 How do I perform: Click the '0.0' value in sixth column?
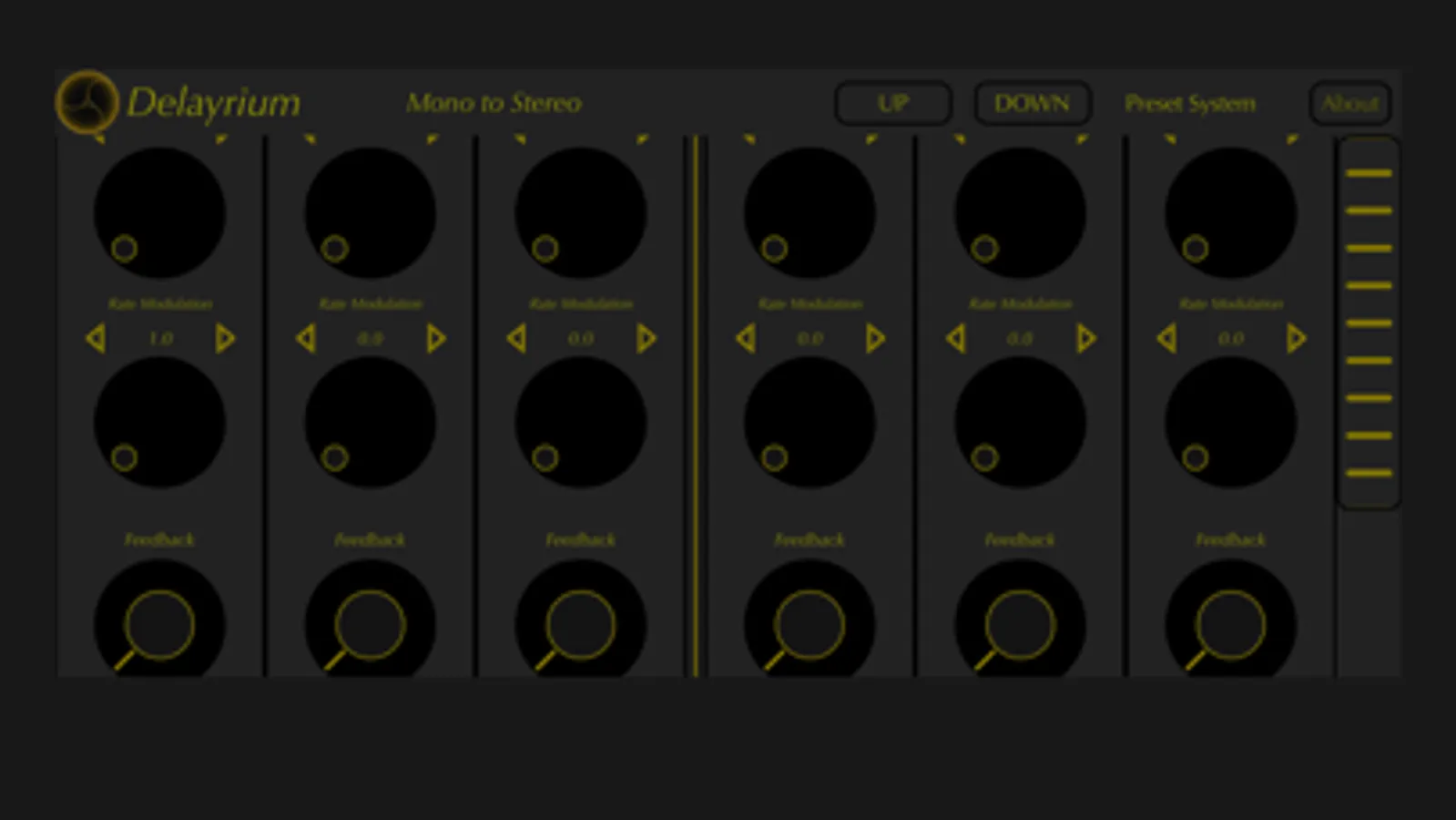coord(1230,339)
